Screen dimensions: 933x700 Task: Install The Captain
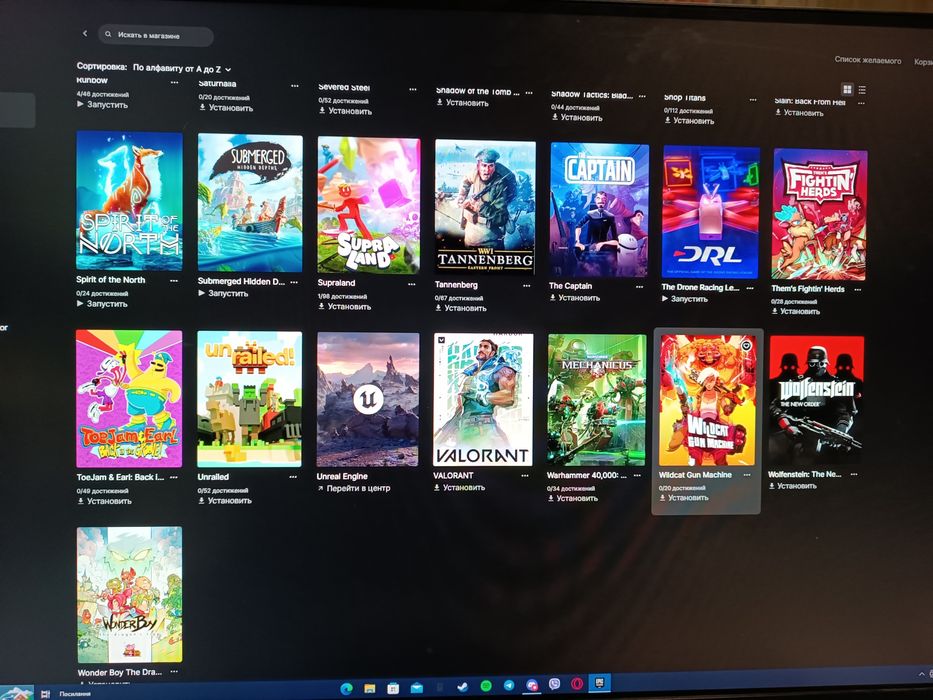point(575,297)
